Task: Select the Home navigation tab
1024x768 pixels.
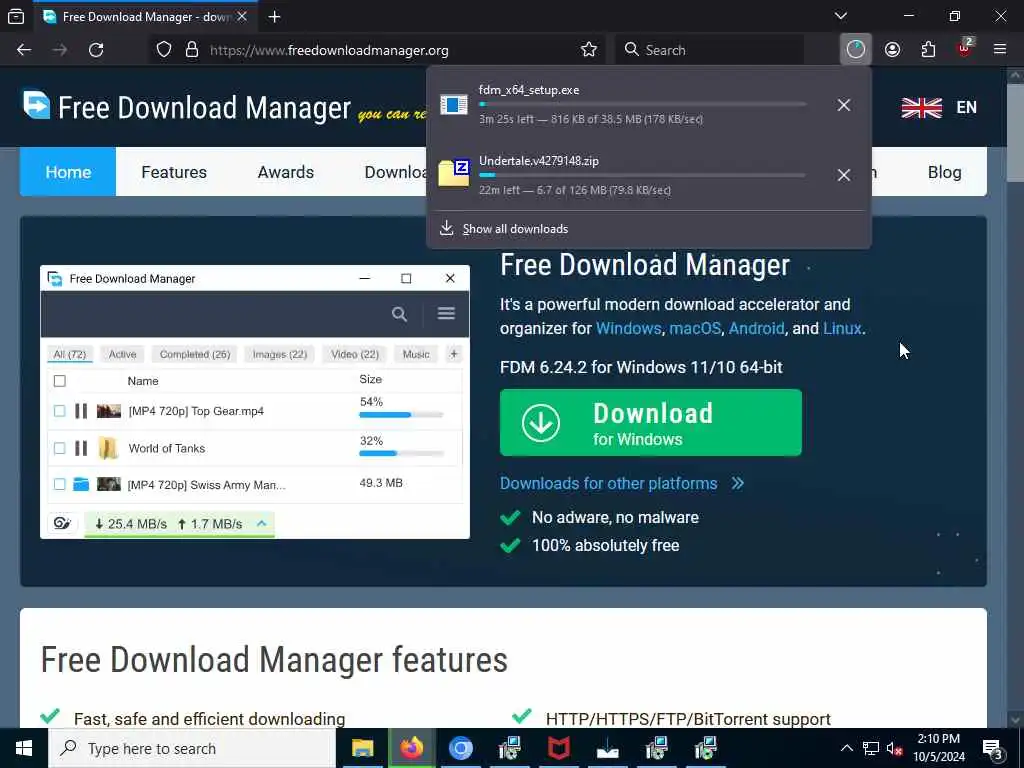Action: [68, 172]
